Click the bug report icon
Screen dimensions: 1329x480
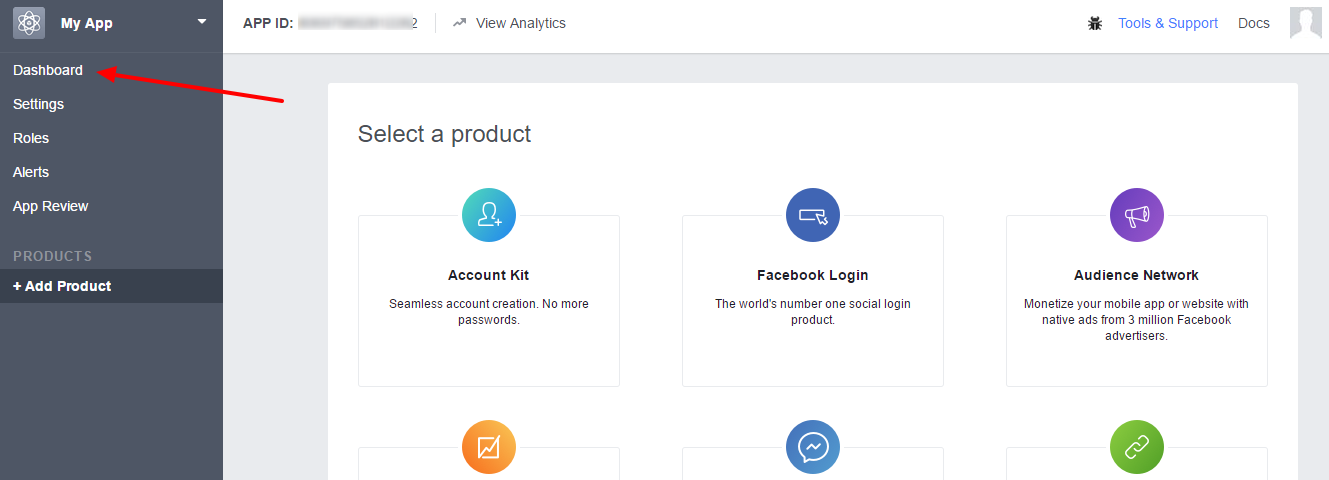point(1095,23)
